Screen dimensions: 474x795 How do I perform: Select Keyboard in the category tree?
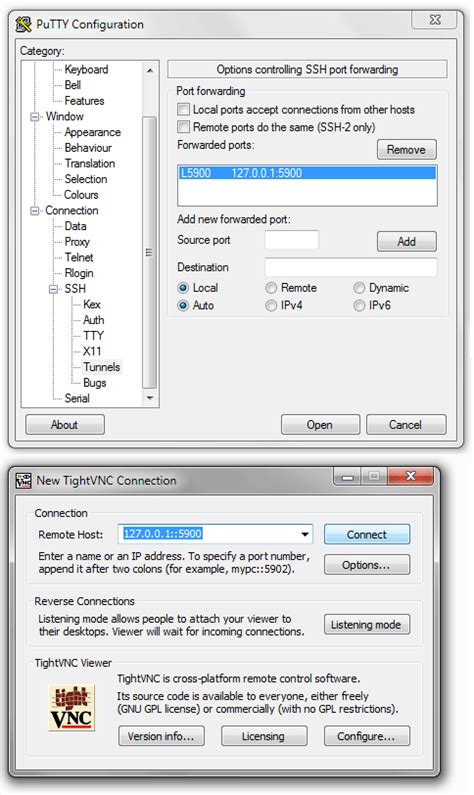[x=86, y=69]
